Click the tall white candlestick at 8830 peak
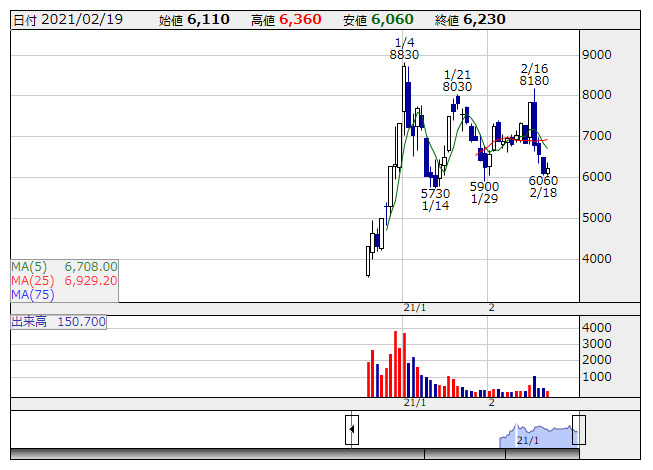This screenshot has height=470, width=653. (x=404, y=89)
